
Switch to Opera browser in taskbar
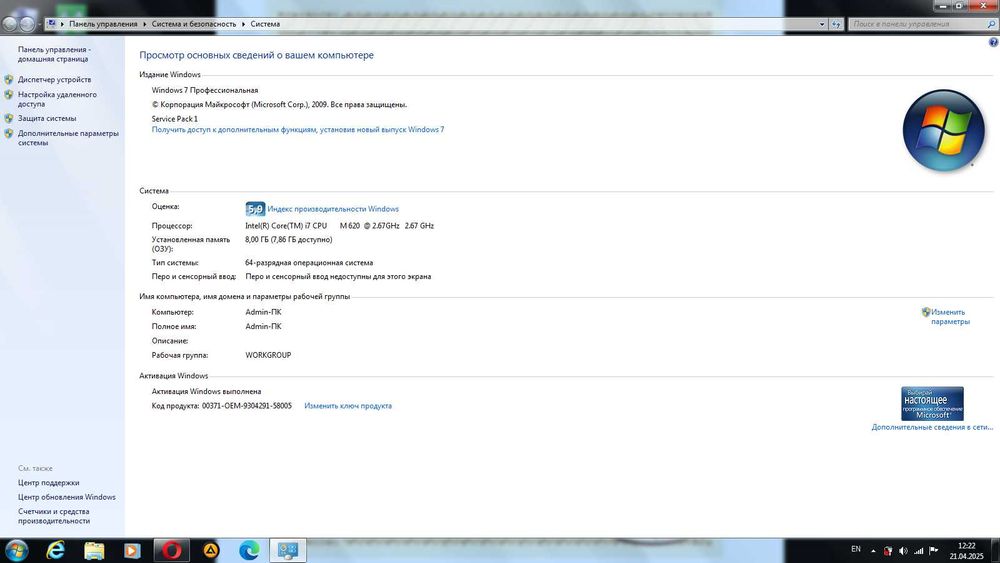click(171, 550)
